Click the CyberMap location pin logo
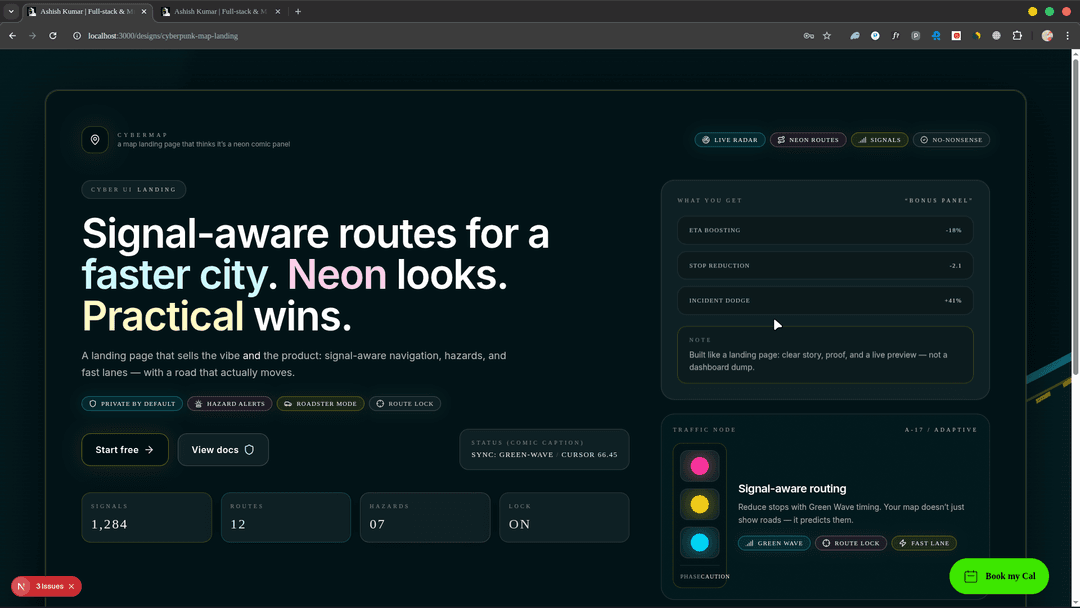Image resolution: width=1080 pixels, height=608 pixels. [x=95, y=140]
